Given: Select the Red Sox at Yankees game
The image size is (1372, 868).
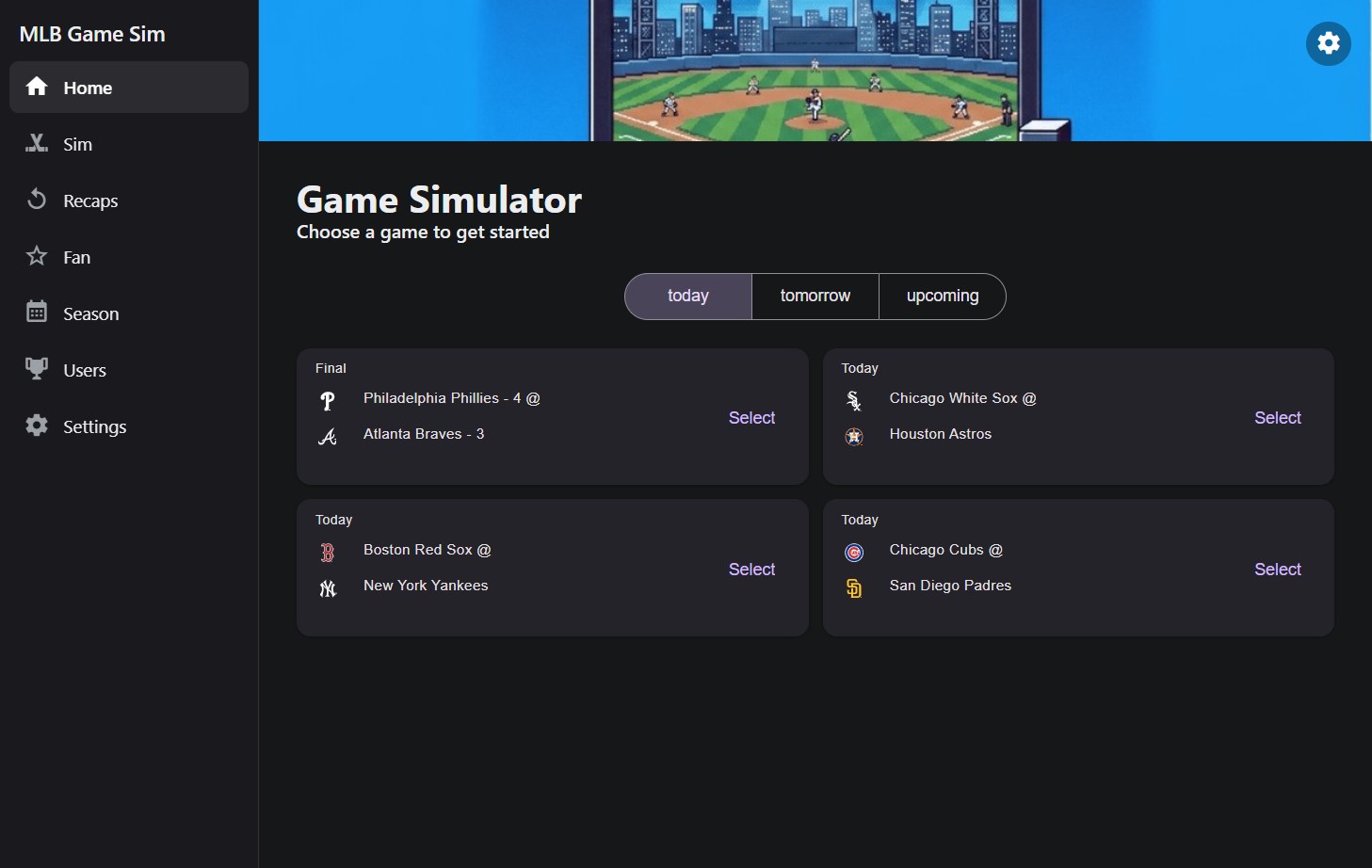Looking at the screenshot, I should pos(751,570).
